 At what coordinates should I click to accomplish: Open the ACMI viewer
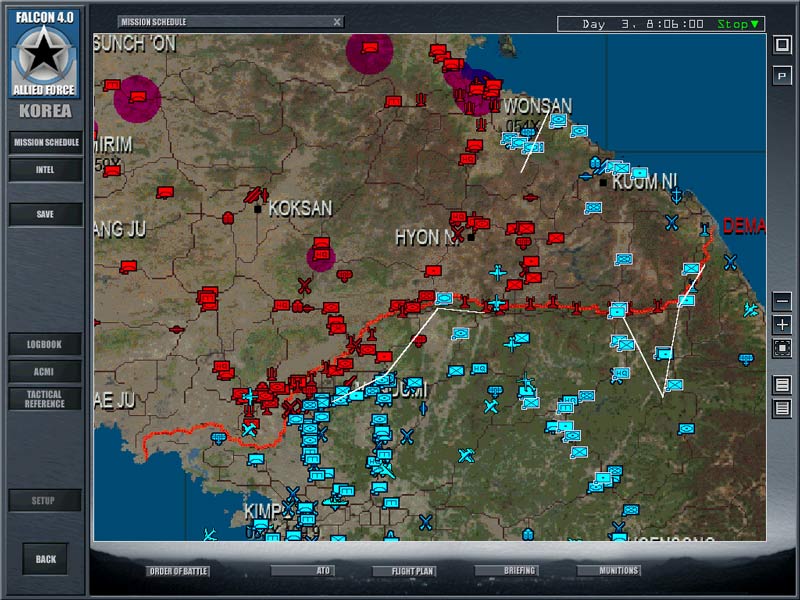[45, 371]
